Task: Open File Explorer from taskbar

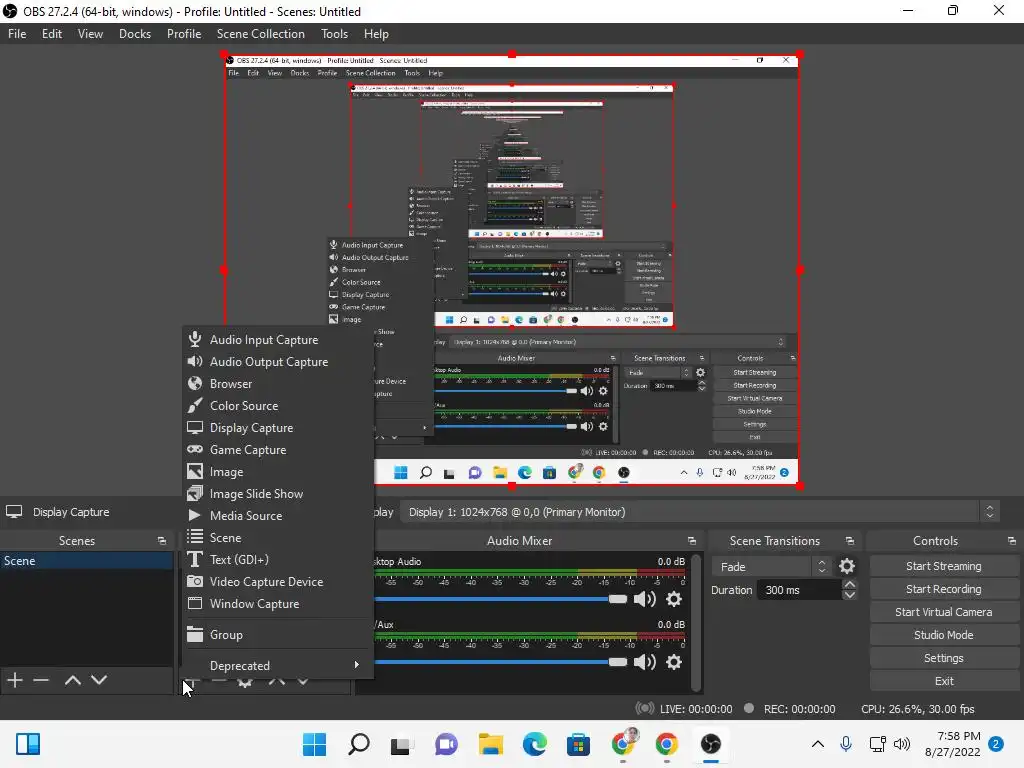Action: click(490, 744)
